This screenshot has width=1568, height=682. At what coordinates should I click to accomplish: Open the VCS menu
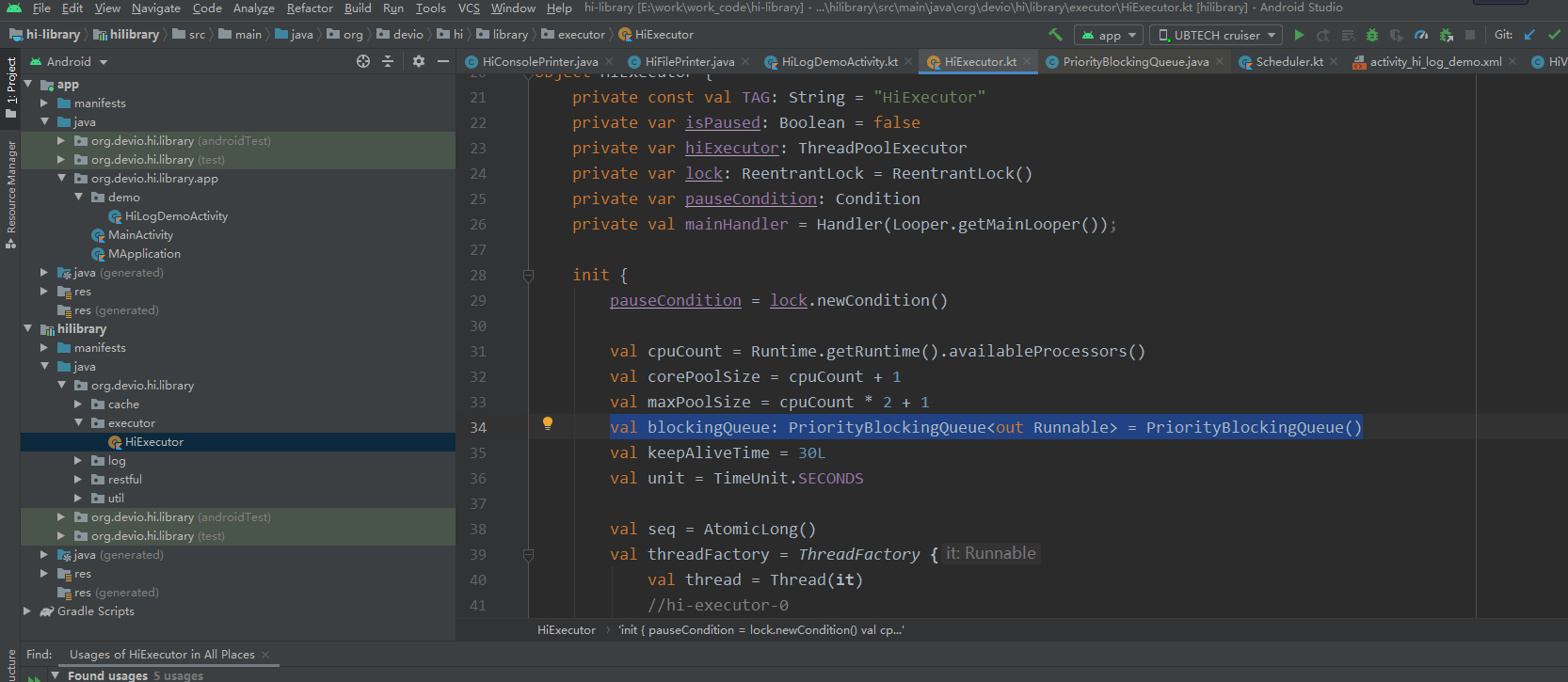coord(469,8)
